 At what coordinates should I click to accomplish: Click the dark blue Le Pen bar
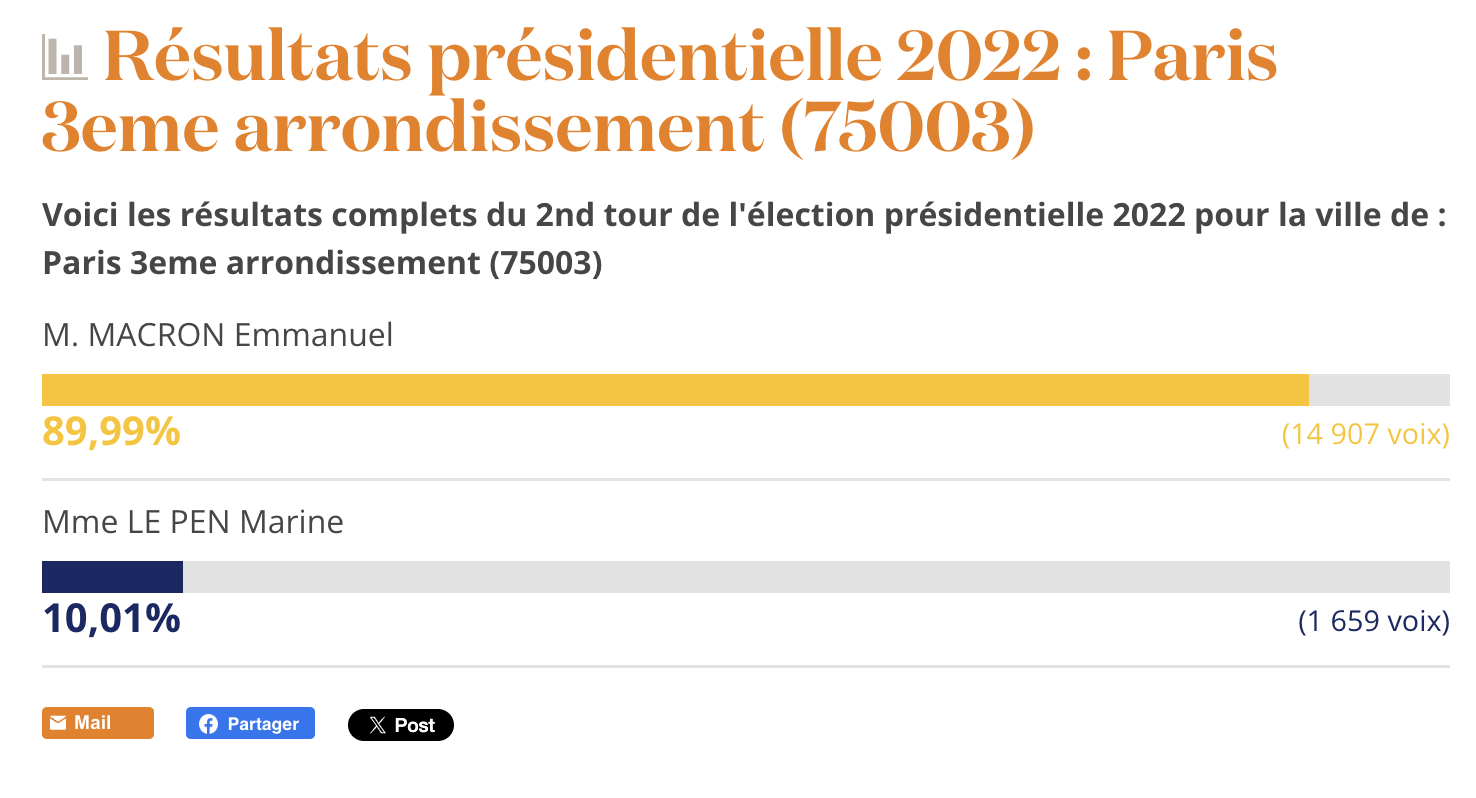pos(112,577)
